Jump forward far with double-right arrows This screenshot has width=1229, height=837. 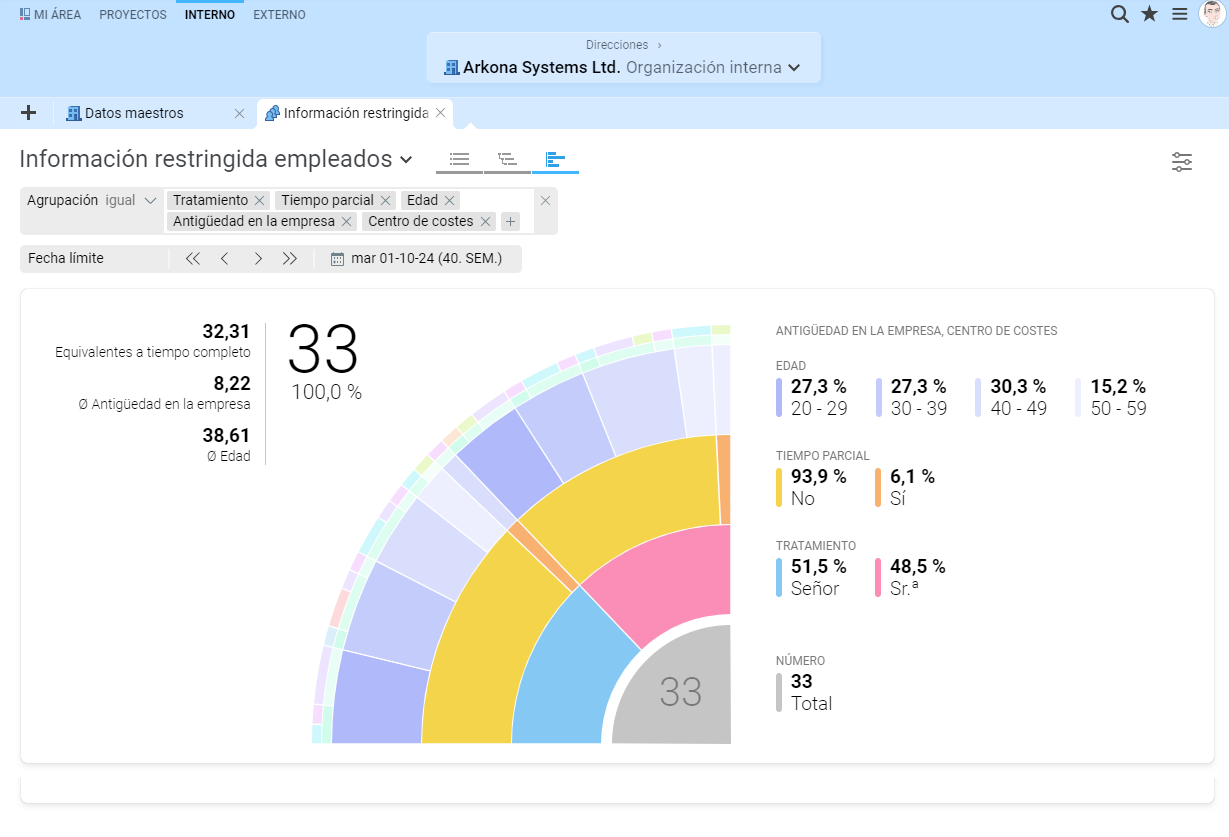point(290,259)
